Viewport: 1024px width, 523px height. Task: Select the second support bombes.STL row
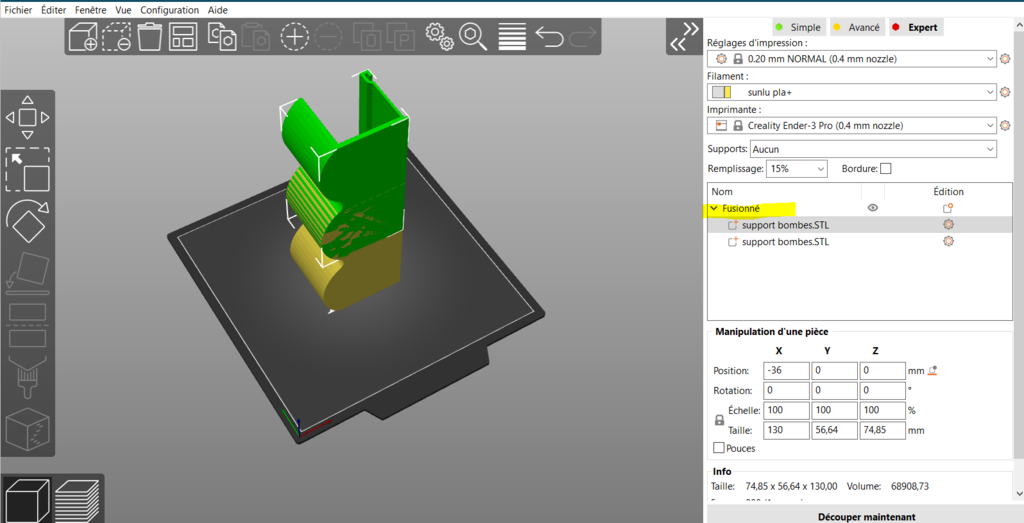pos(859,242)
